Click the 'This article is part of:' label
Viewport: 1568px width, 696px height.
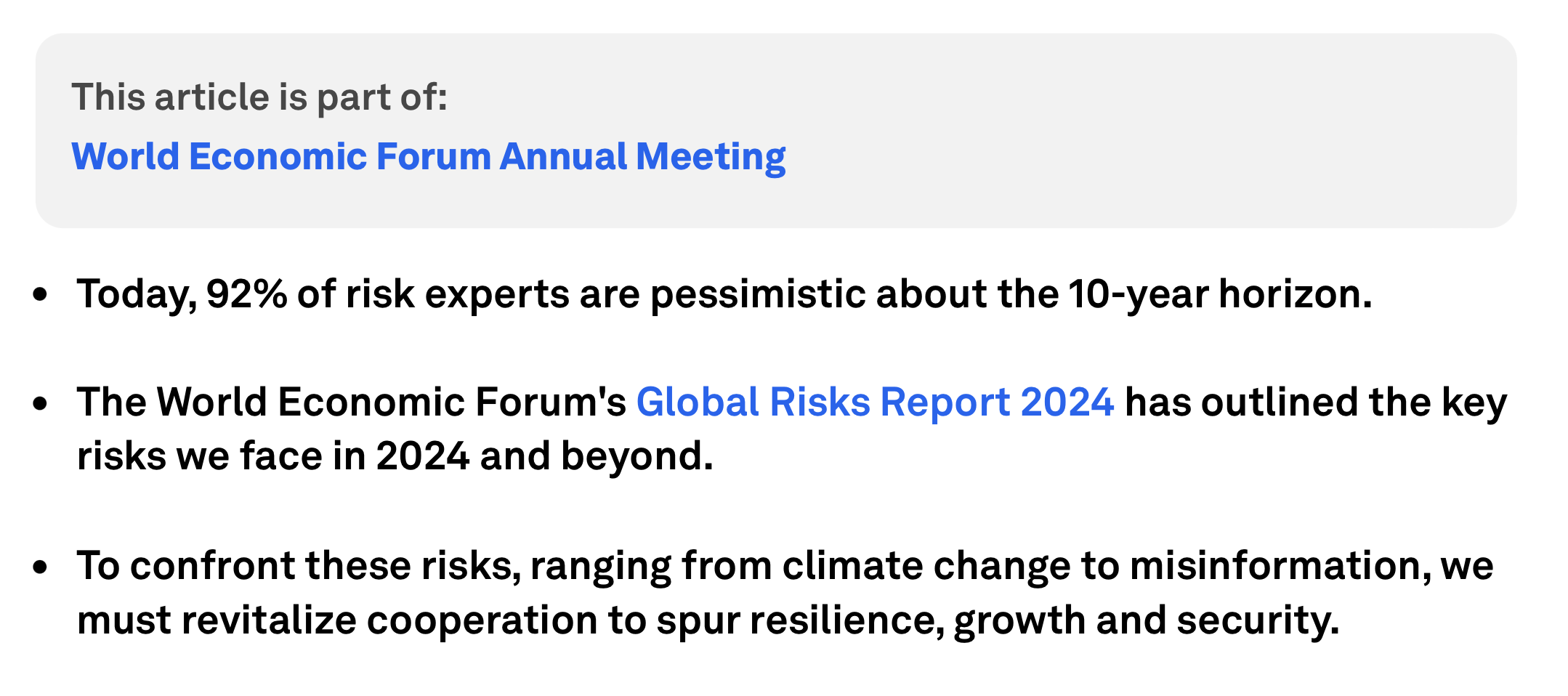(259, 97)
